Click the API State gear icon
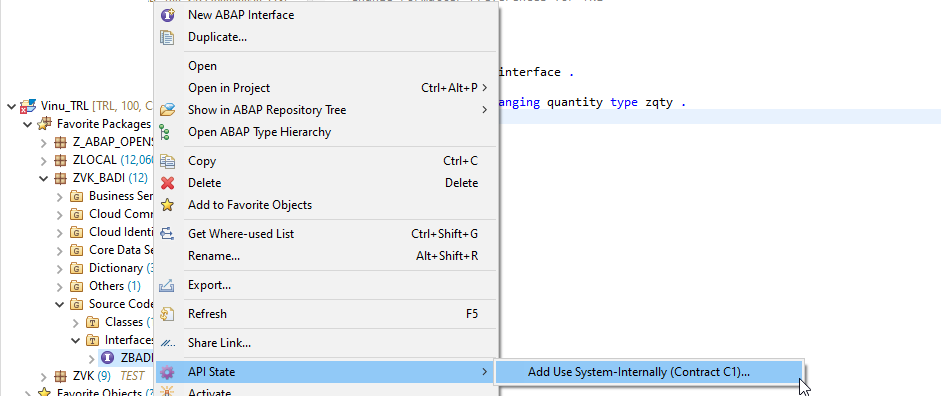Screen dimensions: 941x396 point(167,372)
